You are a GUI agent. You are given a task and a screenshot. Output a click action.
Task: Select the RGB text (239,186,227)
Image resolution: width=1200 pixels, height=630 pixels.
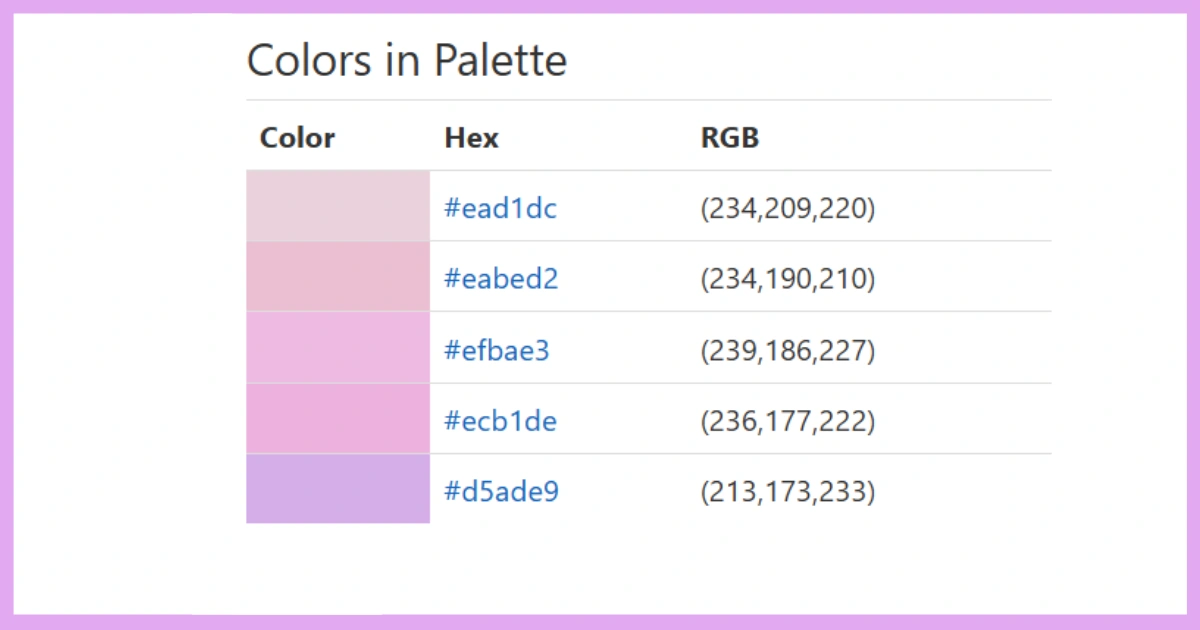point(788,350)
